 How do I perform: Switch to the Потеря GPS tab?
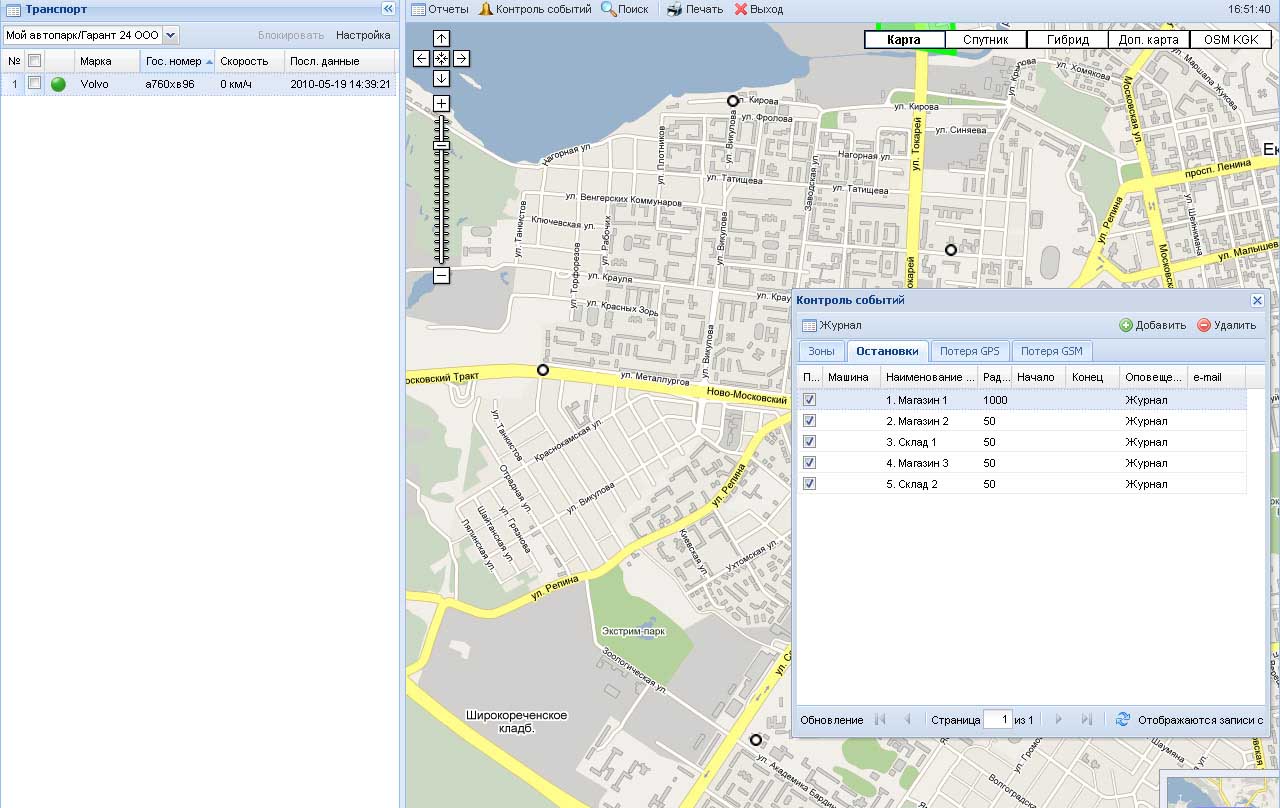969,351
